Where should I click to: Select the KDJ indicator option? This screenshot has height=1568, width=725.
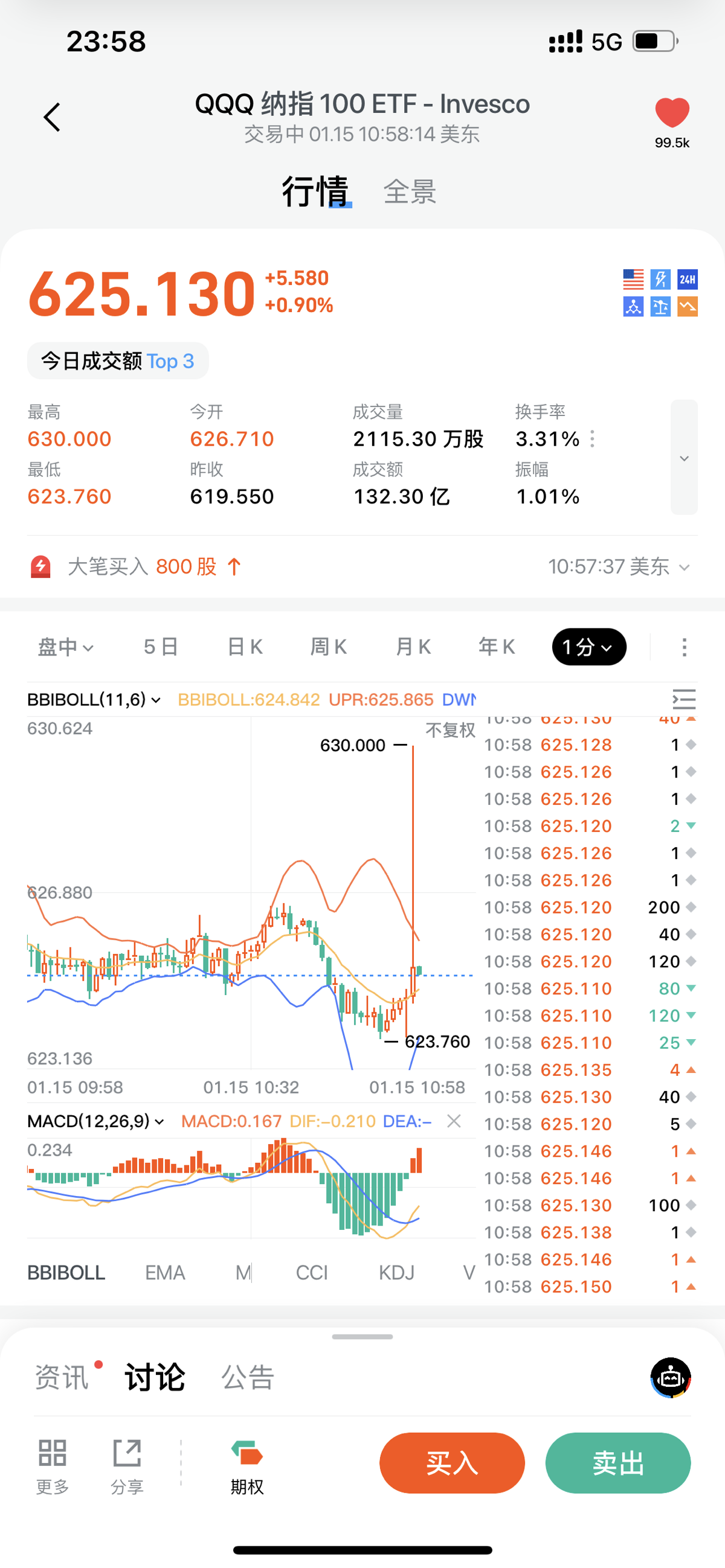396,1272
